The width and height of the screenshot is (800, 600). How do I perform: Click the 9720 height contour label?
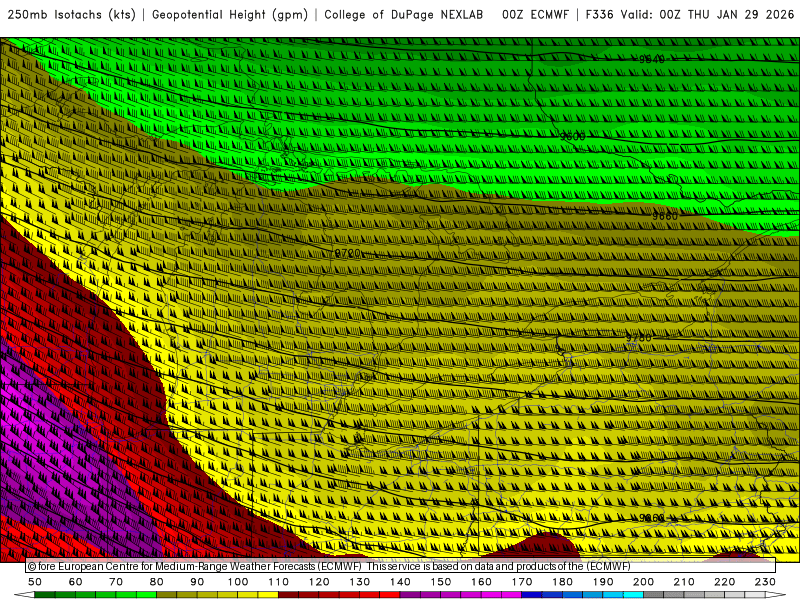(x=347, y=253)
